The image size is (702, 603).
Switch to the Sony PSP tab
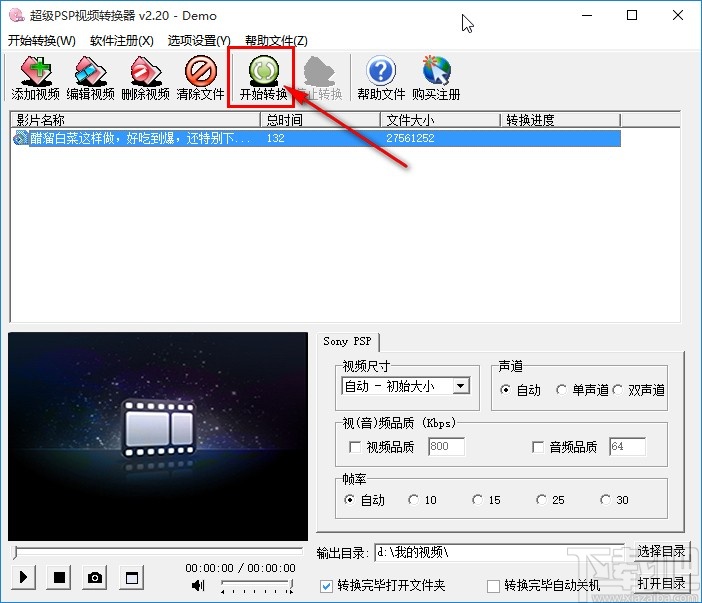pos(347,342)
